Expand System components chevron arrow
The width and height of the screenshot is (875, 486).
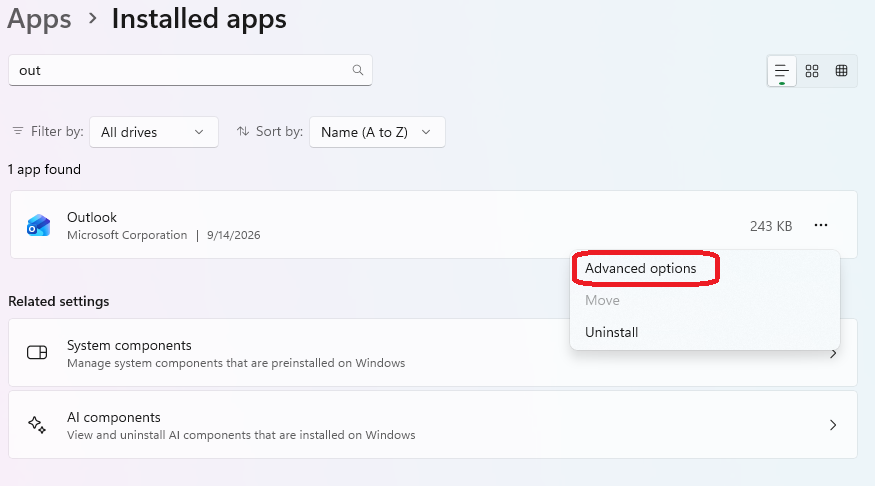tap(833, 354)
